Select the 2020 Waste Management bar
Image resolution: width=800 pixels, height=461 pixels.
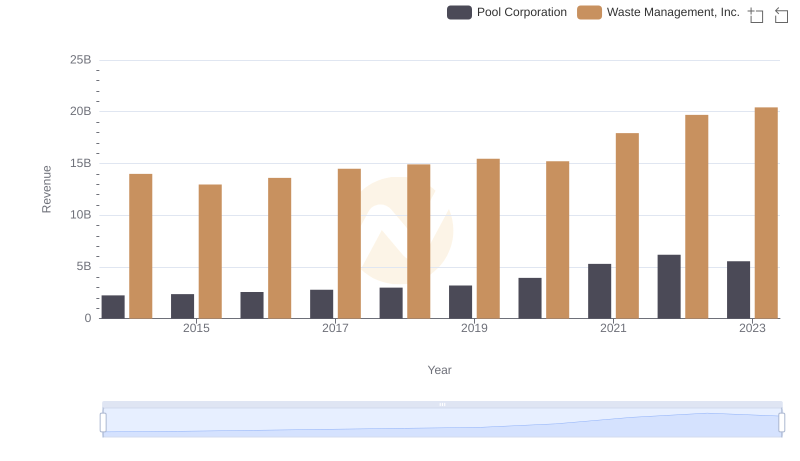click(x=558, y=240)
